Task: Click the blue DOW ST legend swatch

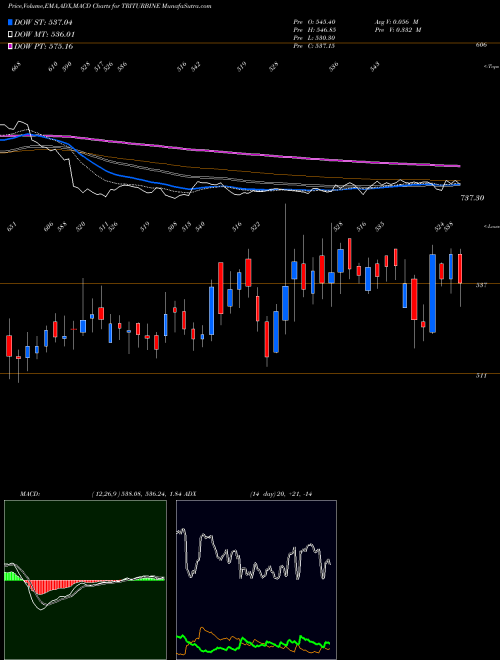Action: [11, 22]
